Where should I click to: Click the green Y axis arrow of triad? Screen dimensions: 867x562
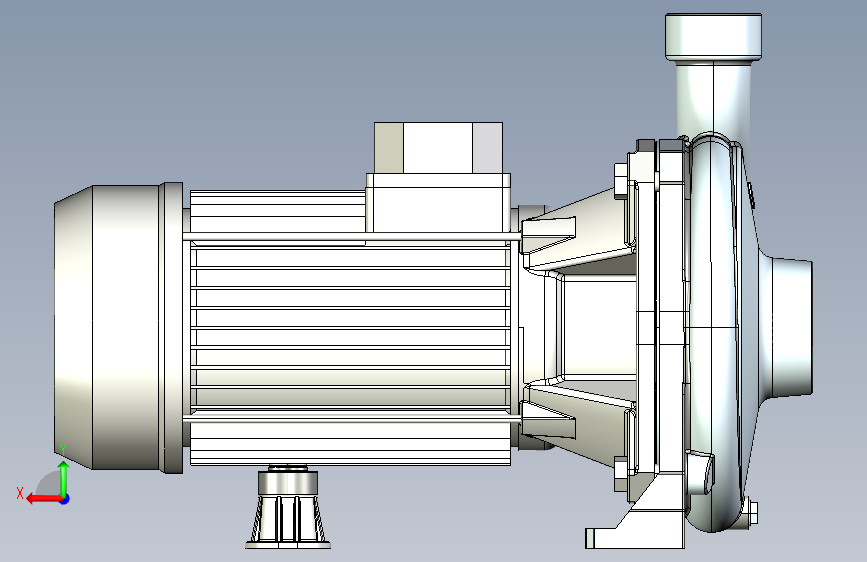point(64,478)
